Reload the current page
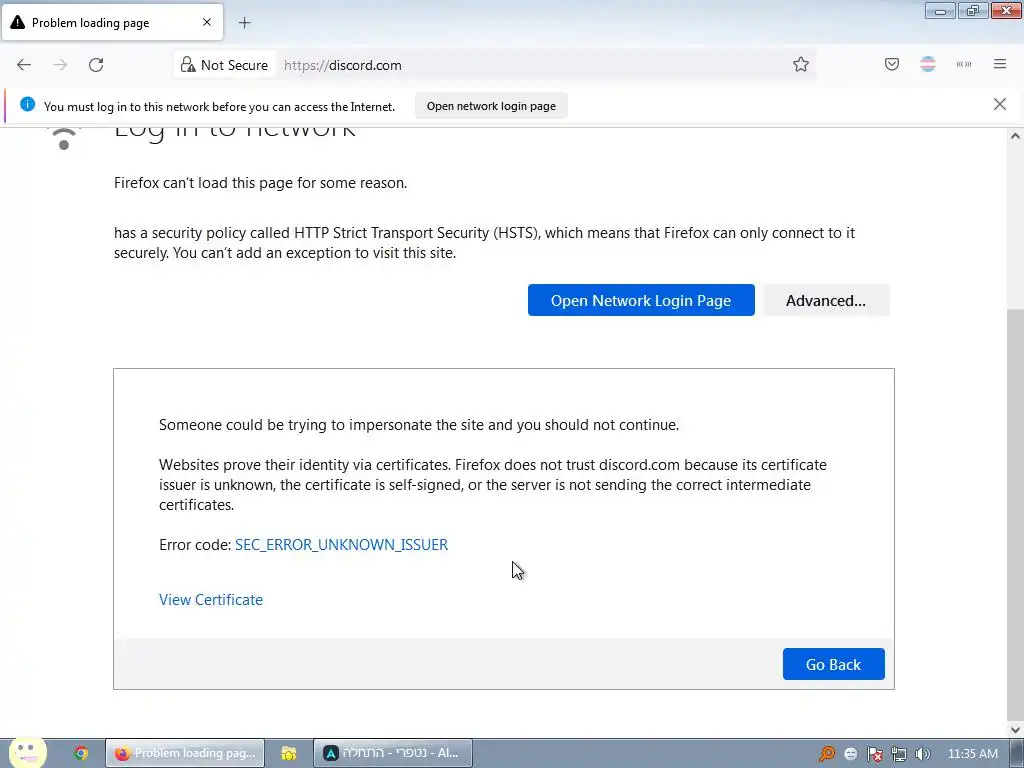Image resolution: width=1024 pixels, height=768 pixels. coord(96,65)
